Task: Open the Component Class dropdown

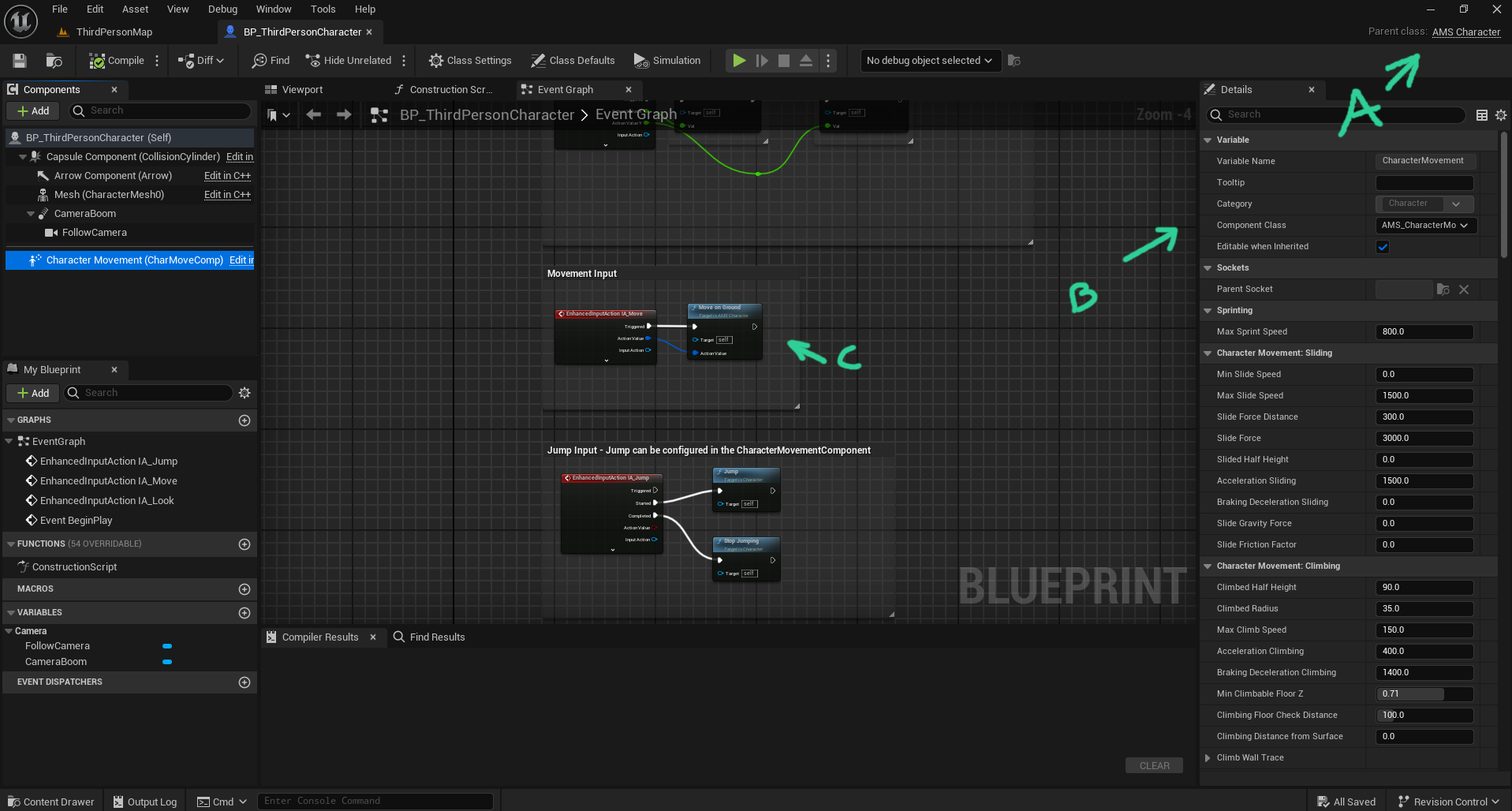Action: tap(1425, 226)
